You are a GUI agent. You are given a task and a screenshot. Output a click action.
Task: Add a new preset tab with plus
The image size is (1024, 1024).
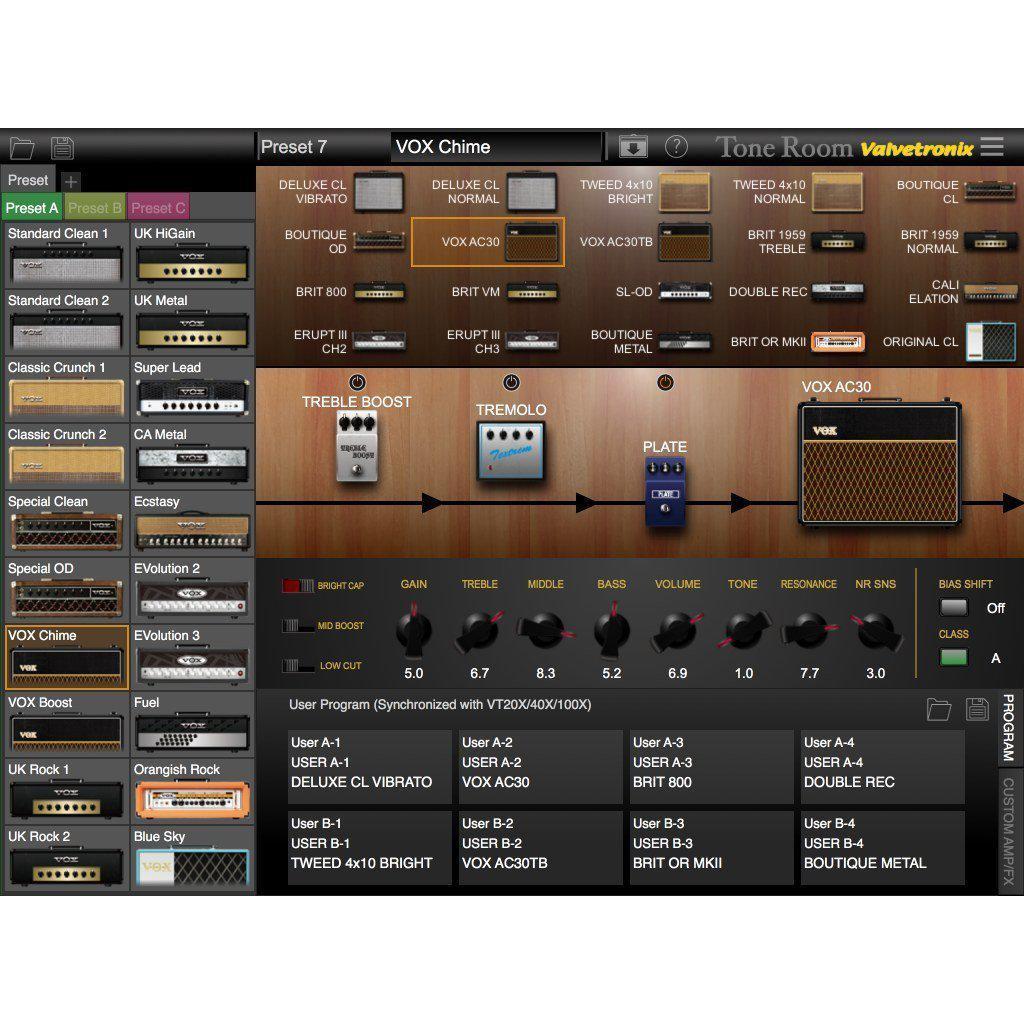pos(71,181)
